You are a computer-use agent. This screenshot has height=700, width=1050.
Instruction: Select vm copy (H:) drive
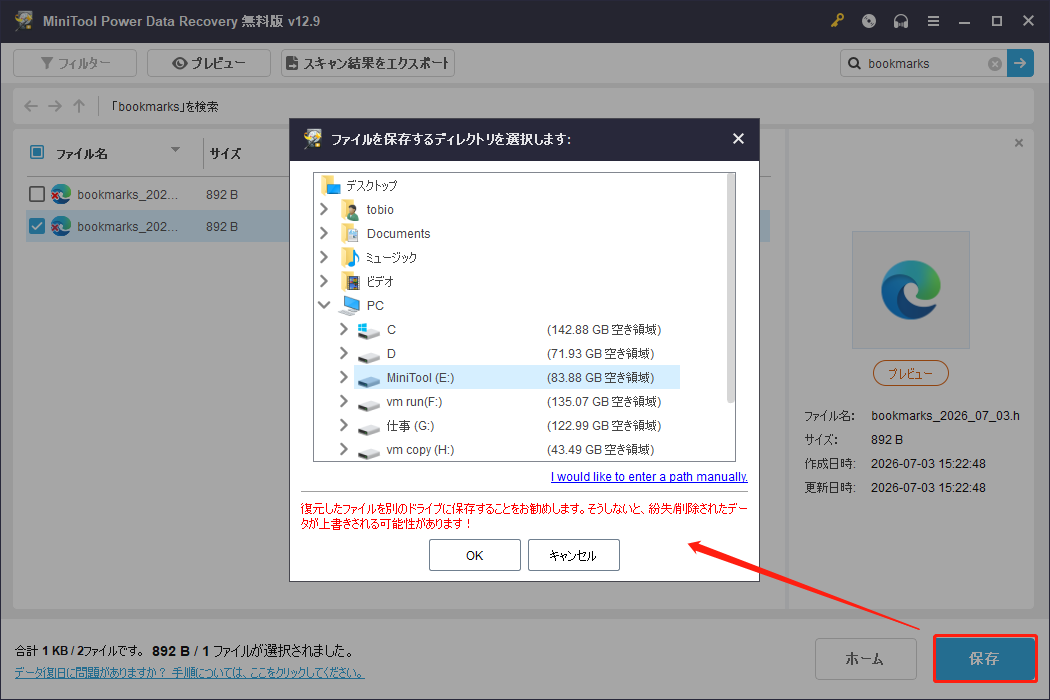tap(420, 450)
